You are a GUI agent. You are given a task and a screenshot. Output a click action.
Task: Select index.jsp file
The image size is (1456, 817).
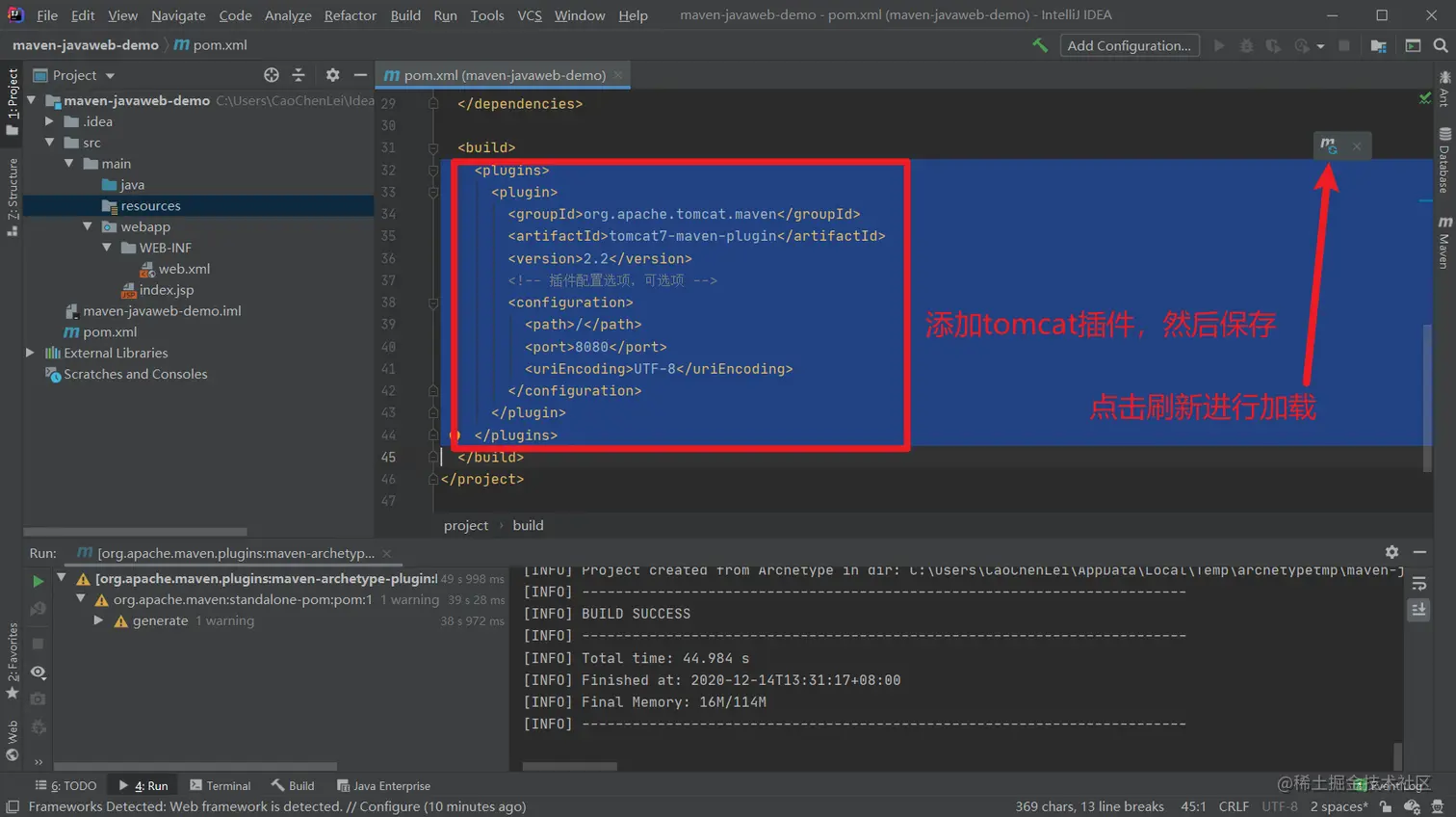(x=157, y=290)
